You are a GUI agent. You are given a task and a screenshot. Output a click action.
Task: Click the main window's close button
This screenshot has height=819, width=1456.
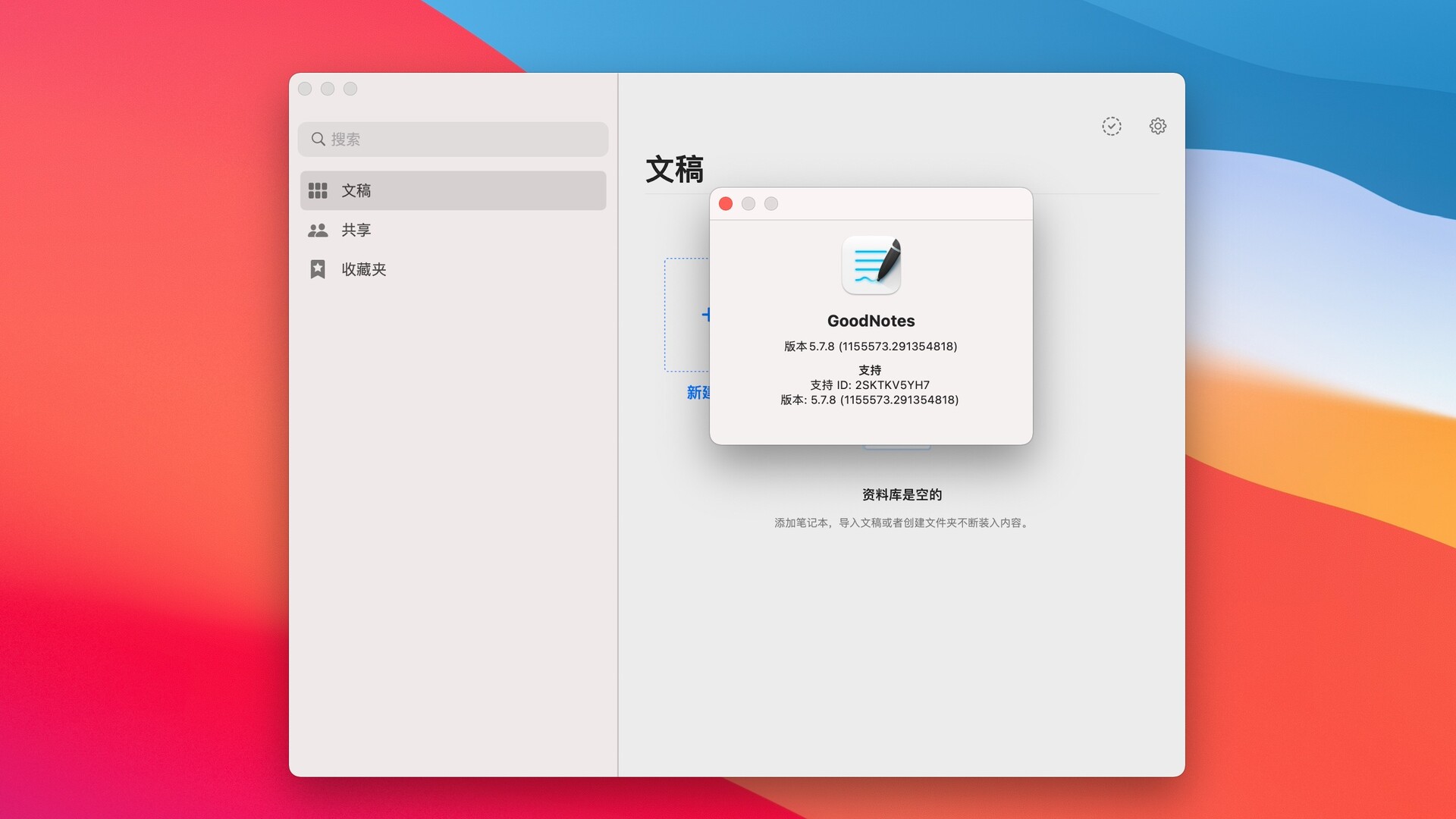pos(305,89)
